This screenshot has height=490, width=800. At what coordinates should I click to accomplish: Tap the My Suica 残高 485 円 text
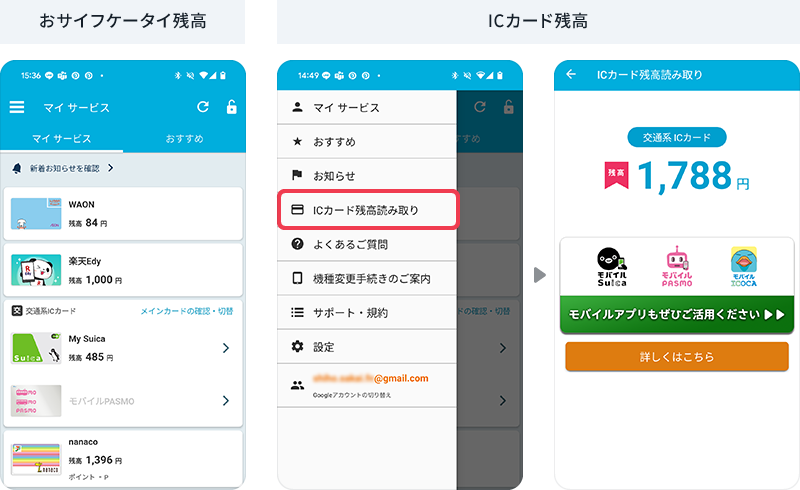91,357
